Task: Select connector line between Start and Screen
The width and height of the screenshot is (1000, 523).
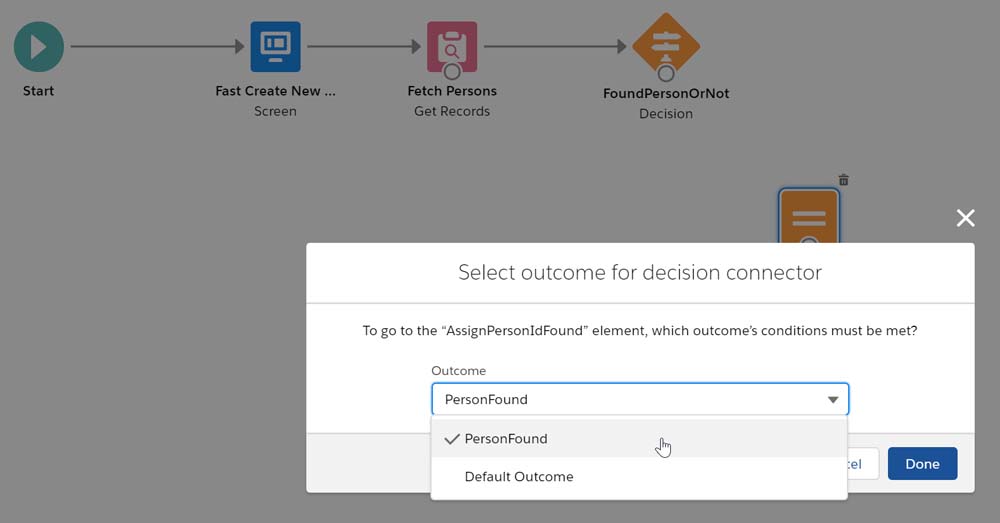Action: point(155,46)
